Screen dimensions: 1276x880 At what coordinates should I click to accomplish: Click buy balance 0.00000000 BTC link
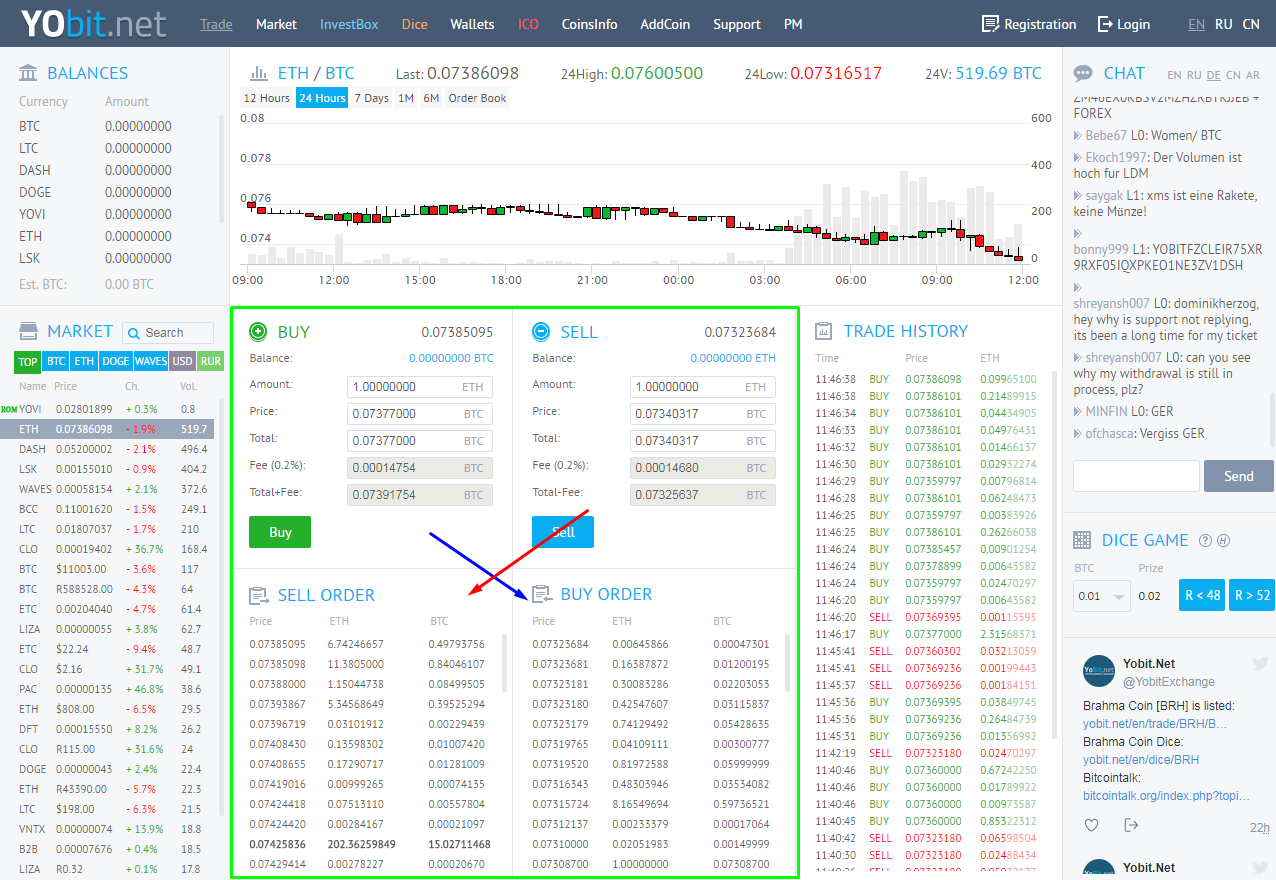(x=451, y=358)
